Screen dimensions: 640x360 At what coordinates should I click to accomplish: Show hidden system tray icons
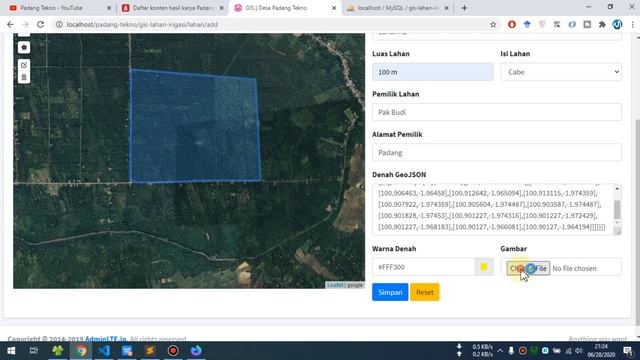tap(500, 351)
